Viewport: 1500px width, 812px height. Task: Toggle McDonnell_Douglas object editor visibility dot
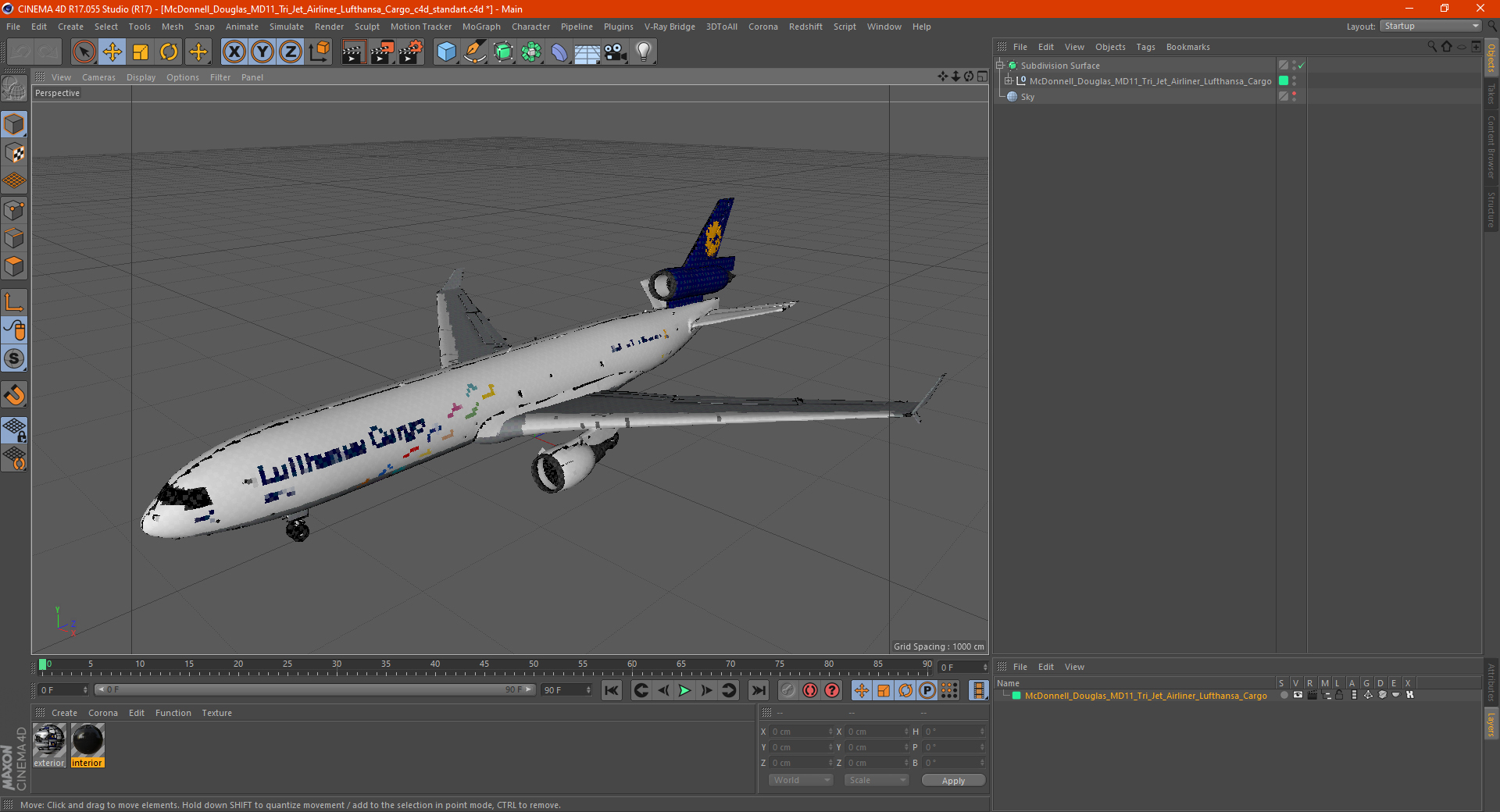tap(1294, 78)
